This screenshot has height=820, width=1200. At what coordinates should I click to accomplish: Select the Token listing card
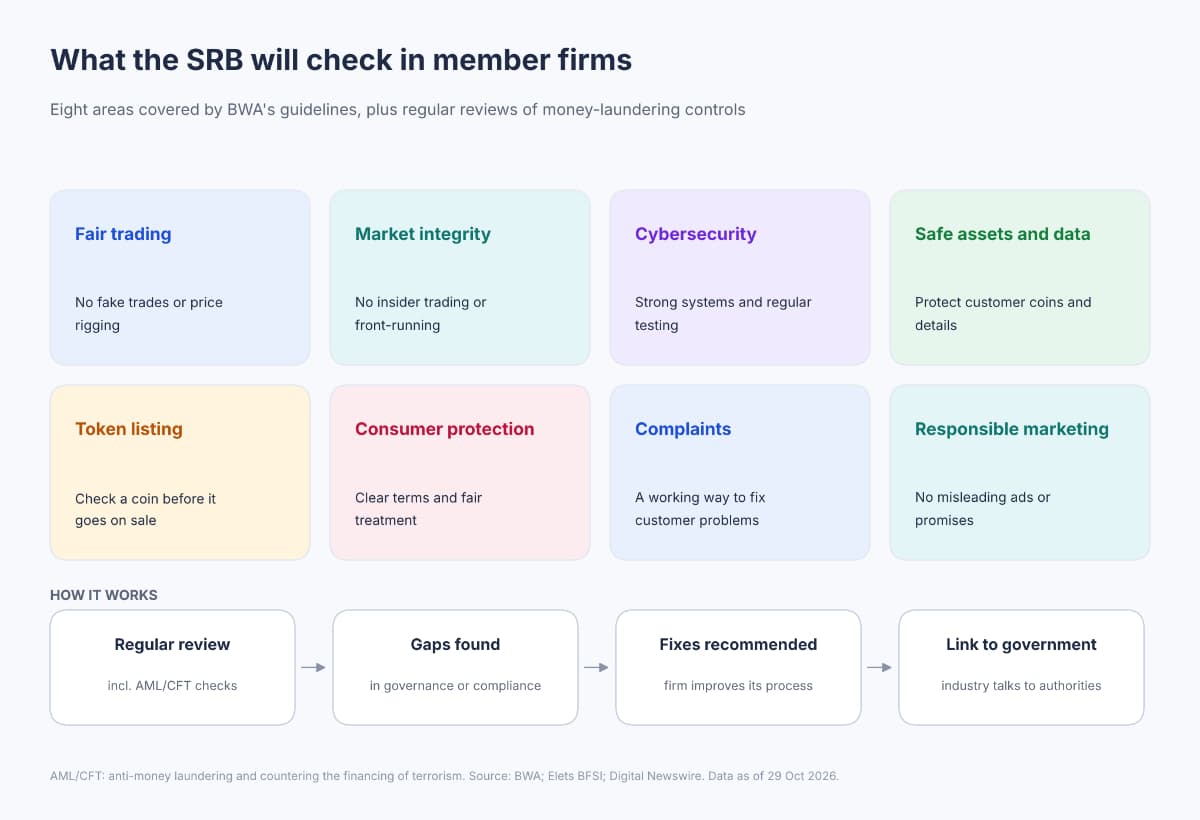pyautogui.click(x=180, y=472)
